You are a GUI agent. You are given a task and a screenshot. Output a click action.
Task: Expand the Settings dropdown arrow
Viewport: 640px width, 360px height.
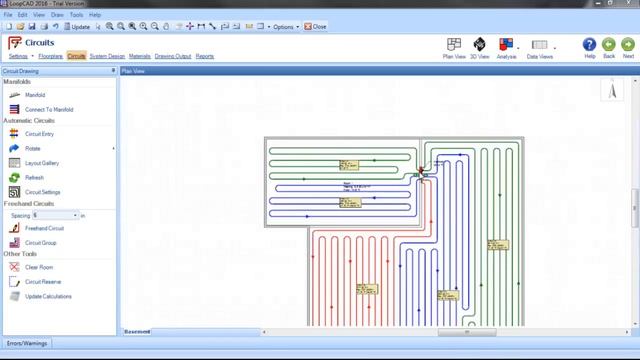coord(33,56)
